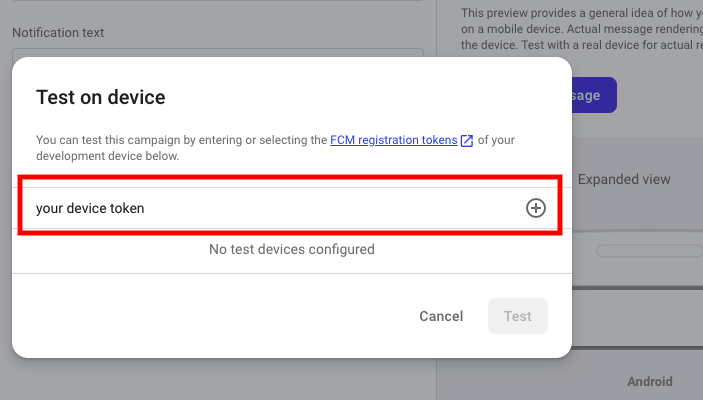Focus the device token input field
703x400 pixels.
click(x=270, y=208)
